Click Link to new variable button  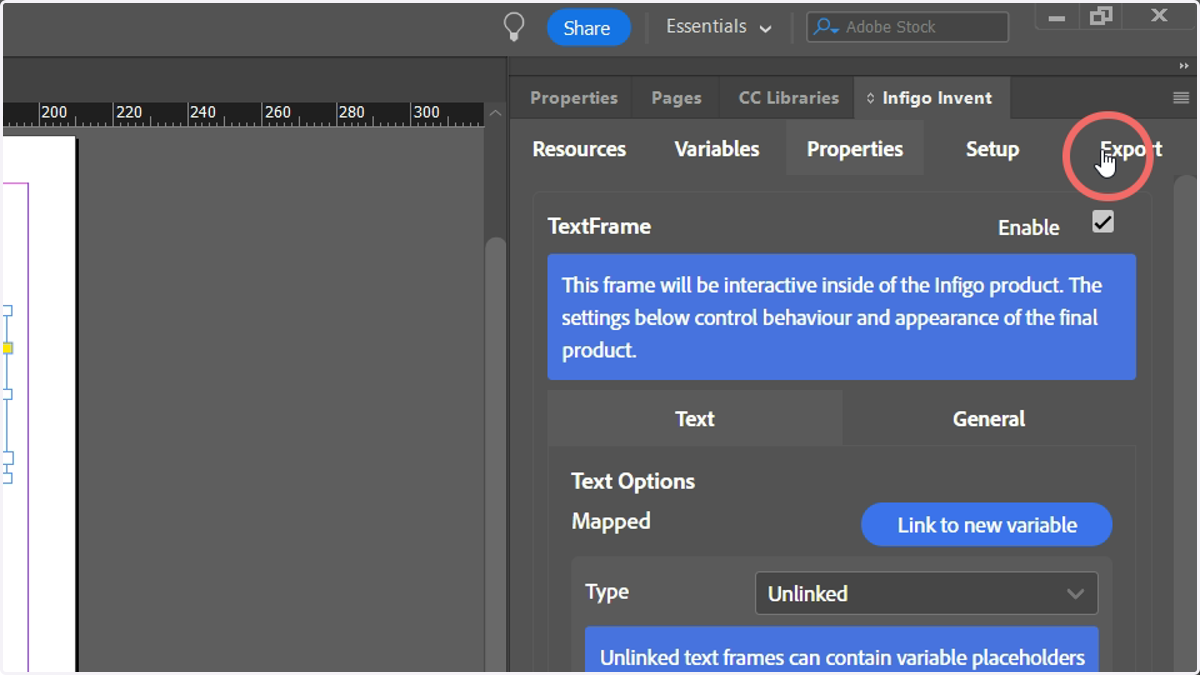(986, 525)
